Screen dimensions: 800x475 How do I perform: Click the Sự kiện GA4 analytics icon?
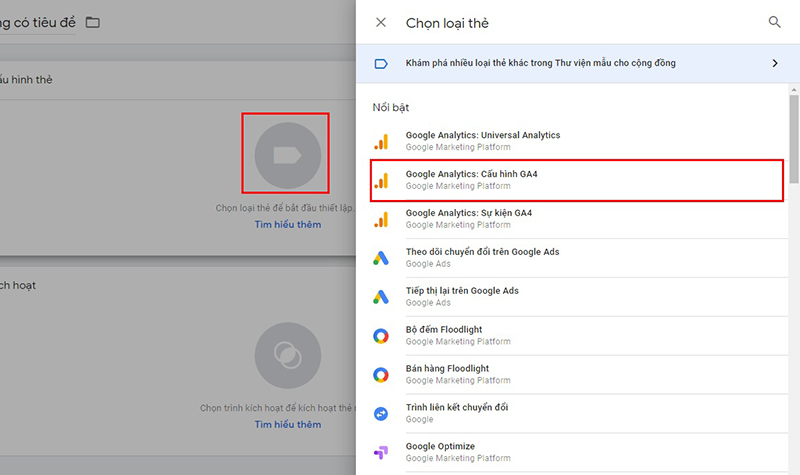click(381, 219)
